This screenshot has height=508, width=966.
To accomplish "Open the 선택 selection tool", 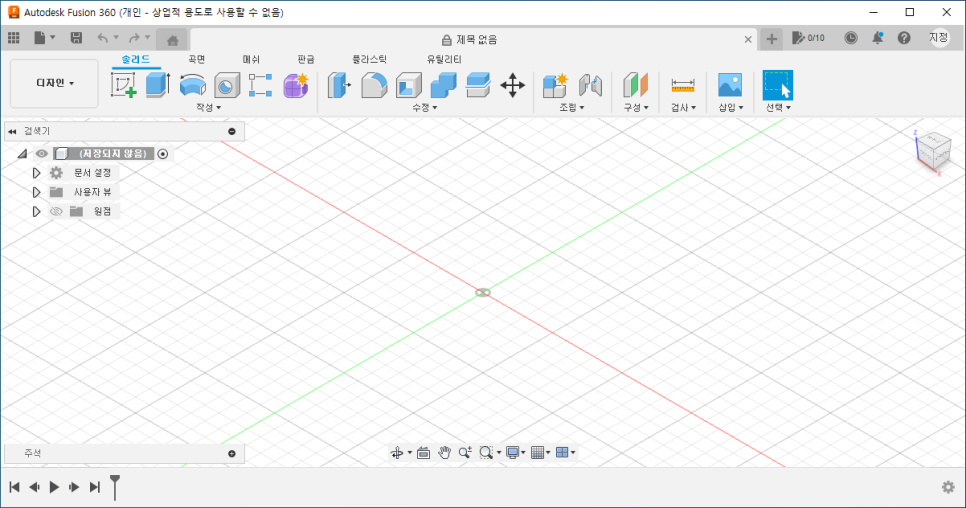I will (778, 85).
